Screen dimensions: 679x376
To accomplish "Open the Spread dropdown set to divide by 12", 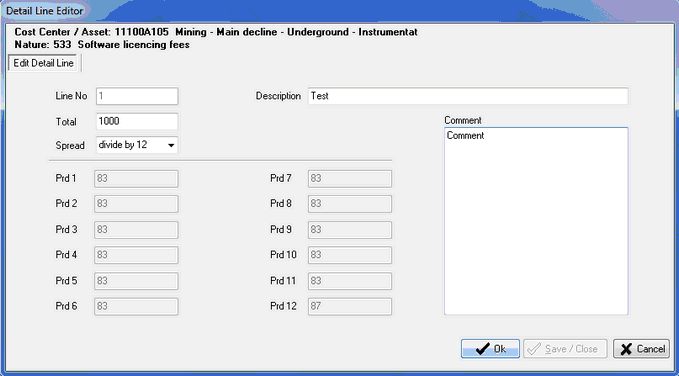I will click(137, 145).
